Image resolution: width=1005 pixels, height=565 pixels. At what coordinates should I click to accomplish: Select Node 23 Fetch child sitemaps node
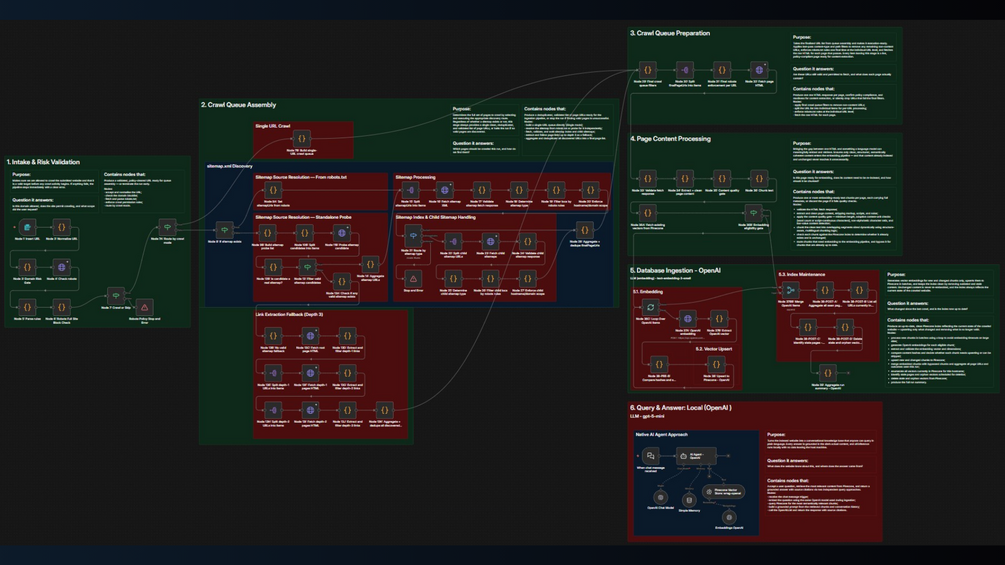(490, 242)
